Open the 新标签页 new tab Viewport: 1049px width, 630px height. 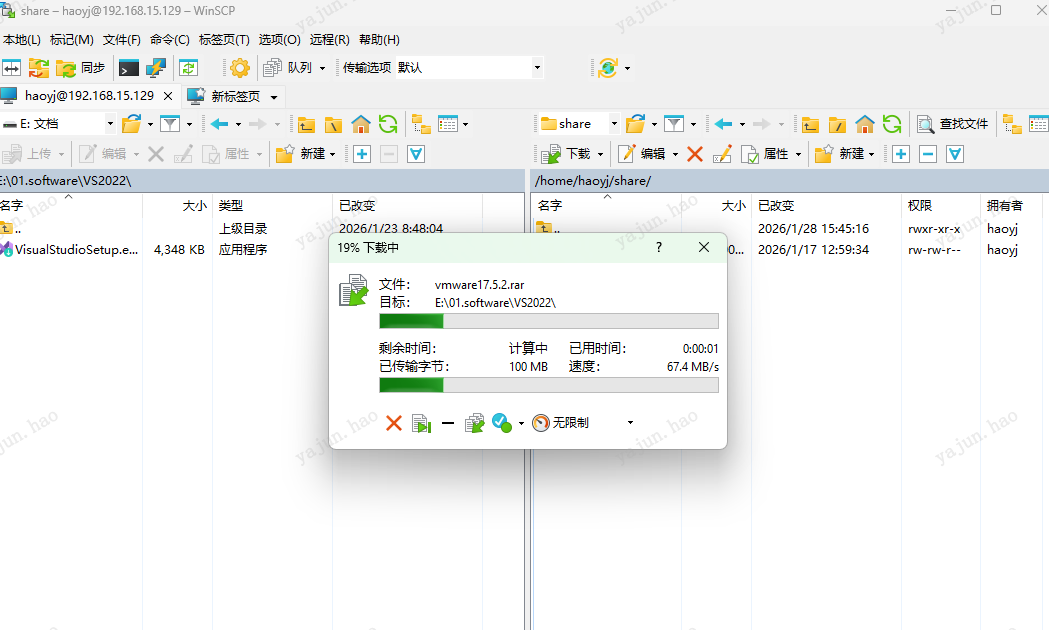click(x=225, y=96)
